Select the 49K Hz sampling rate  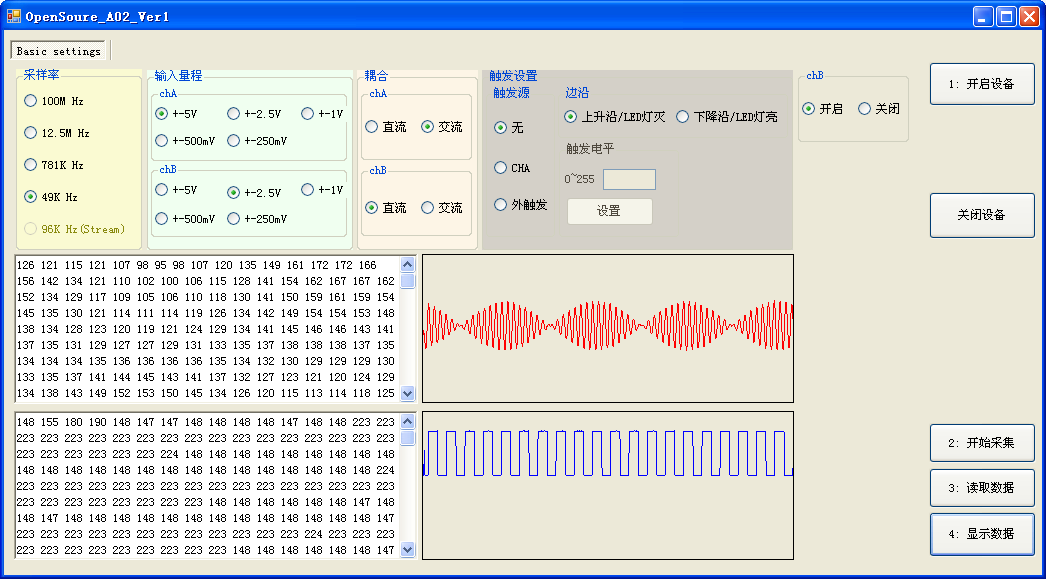pyautogui.click(x=51, y=197)
